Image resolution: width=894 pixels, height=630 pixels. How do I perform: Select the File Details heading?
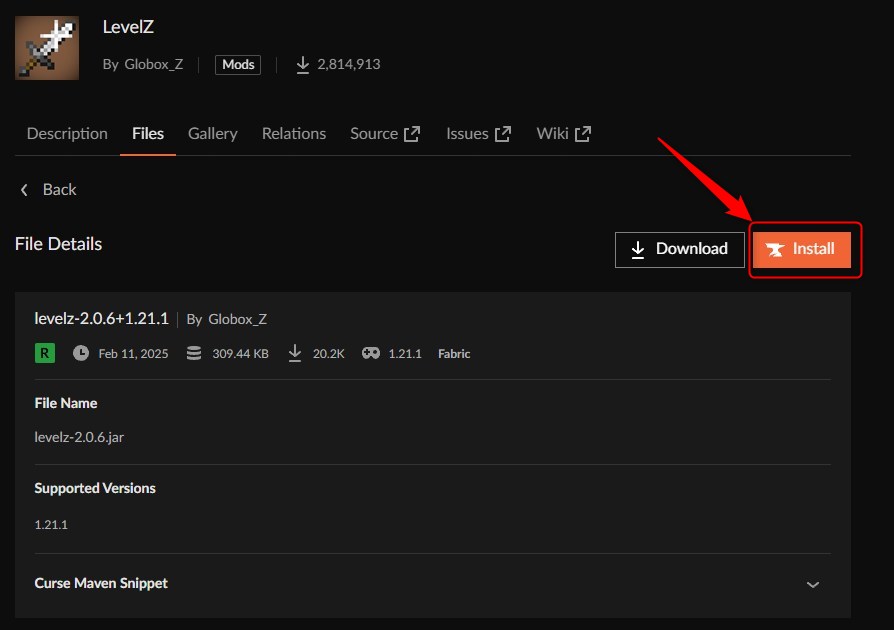[58, 244]
